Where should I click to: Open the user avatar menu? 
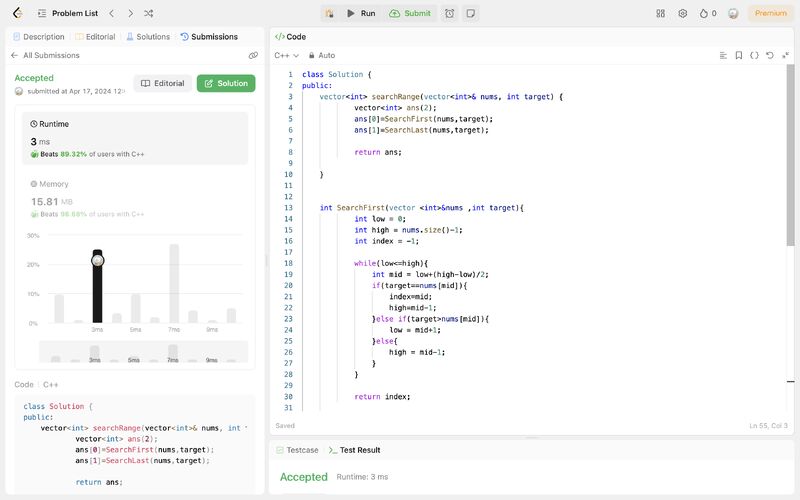click(733, 13)
